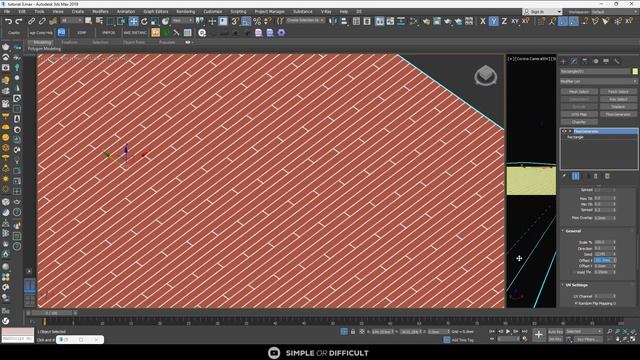Toggle Angle Snap icon

(246, 21)
